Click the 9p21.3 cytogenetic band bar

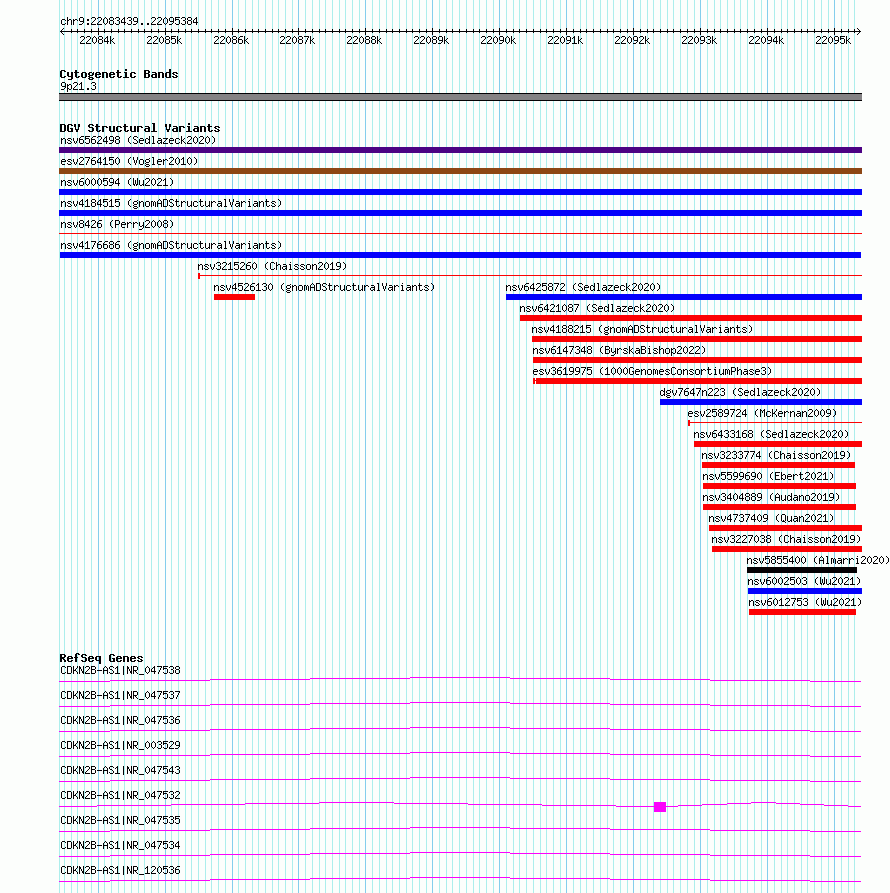point(460,97)
